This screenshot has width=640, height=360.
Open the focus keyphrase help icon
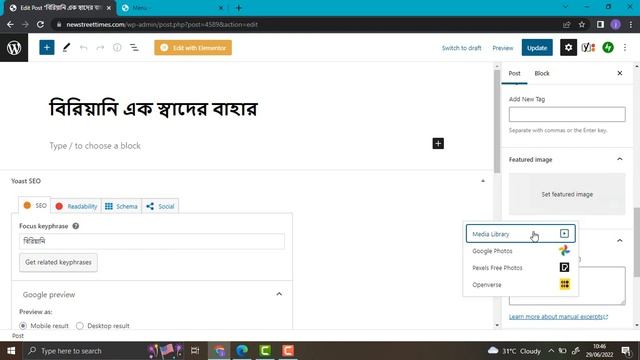point(76,226)
